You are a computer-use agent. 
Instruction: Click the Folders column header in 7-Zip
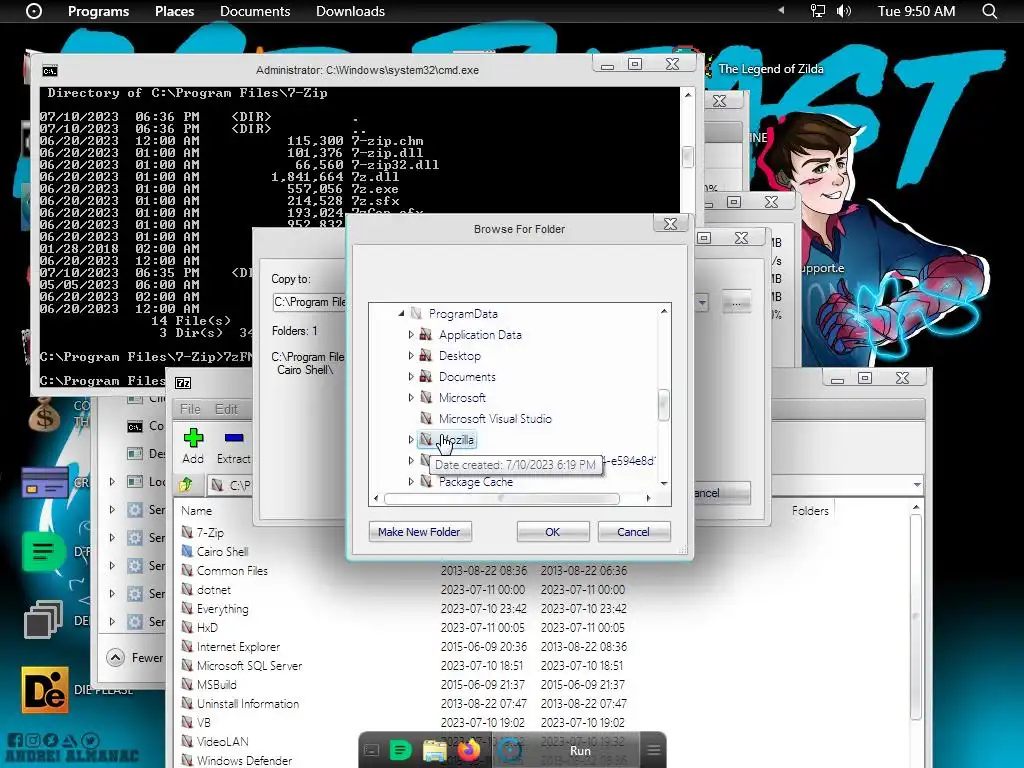tap(810, 511)
